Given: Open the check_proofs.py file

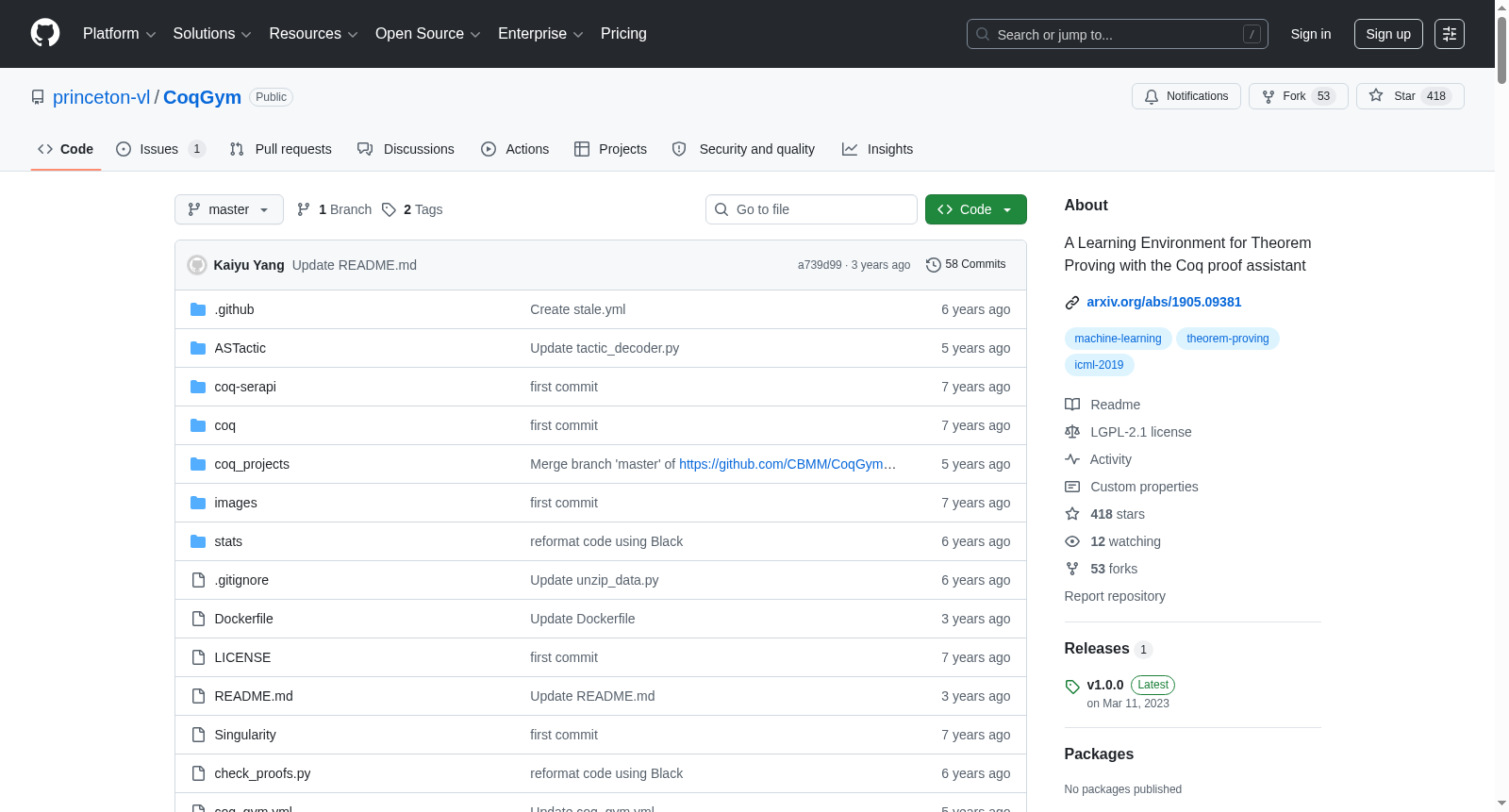Looking at the screenshot, I should [262, 773].
